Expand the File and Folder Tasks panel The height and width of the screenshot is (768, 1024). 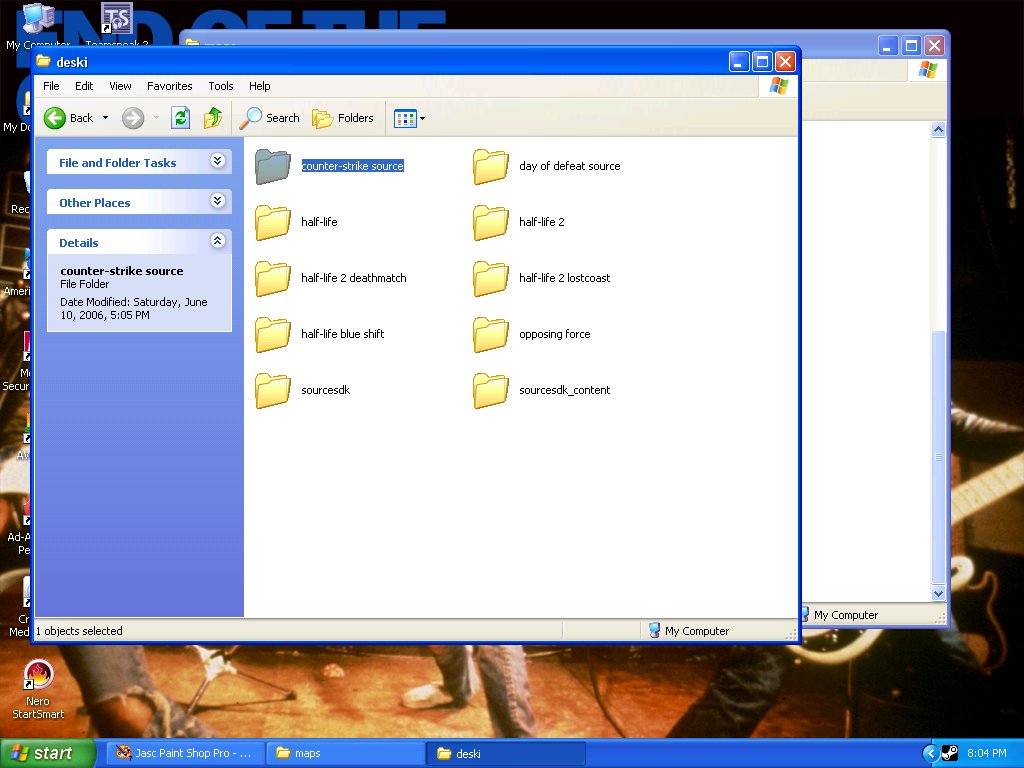coord(217,162)
